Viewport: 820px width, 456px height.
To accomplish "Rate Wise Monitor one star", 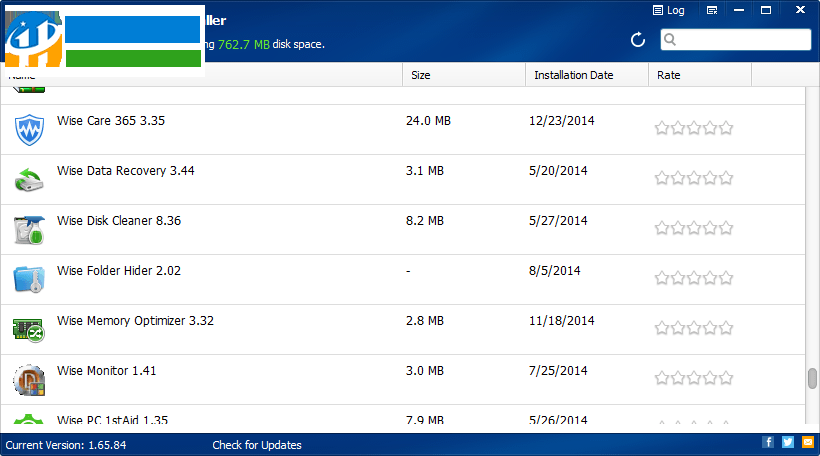I will pyautogui.click(x=662, y=378).
